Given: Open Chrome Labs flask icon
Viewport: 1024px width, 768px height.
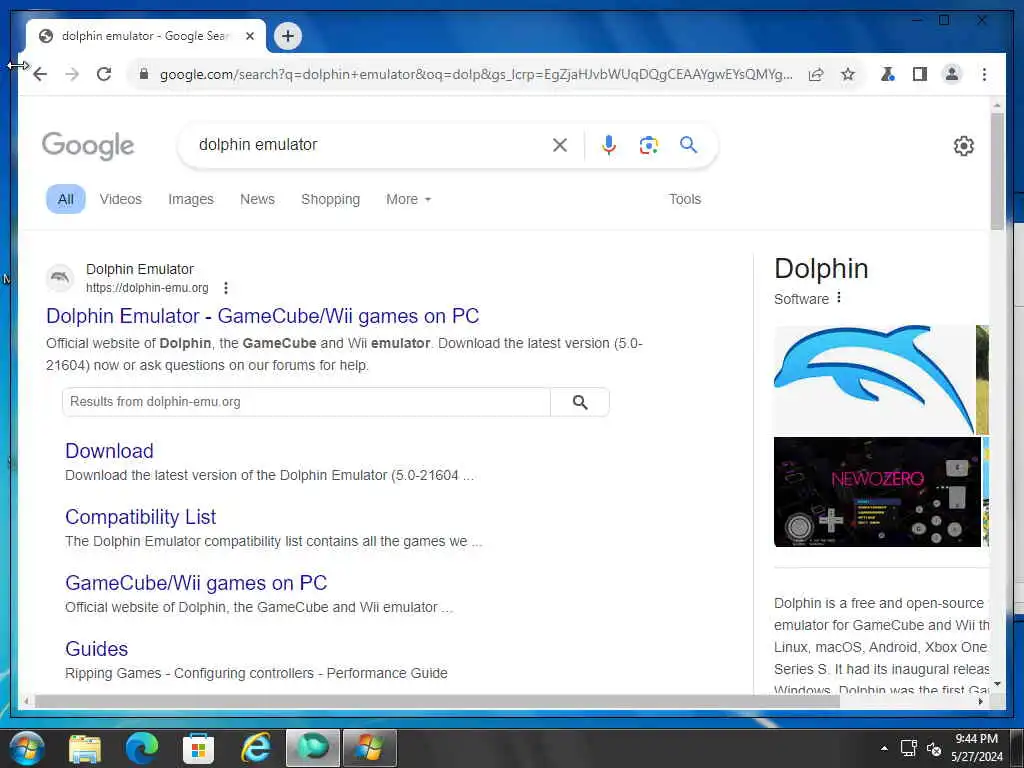Looking at the screenshot, I should pyautogui.click(x=887, y=74).
